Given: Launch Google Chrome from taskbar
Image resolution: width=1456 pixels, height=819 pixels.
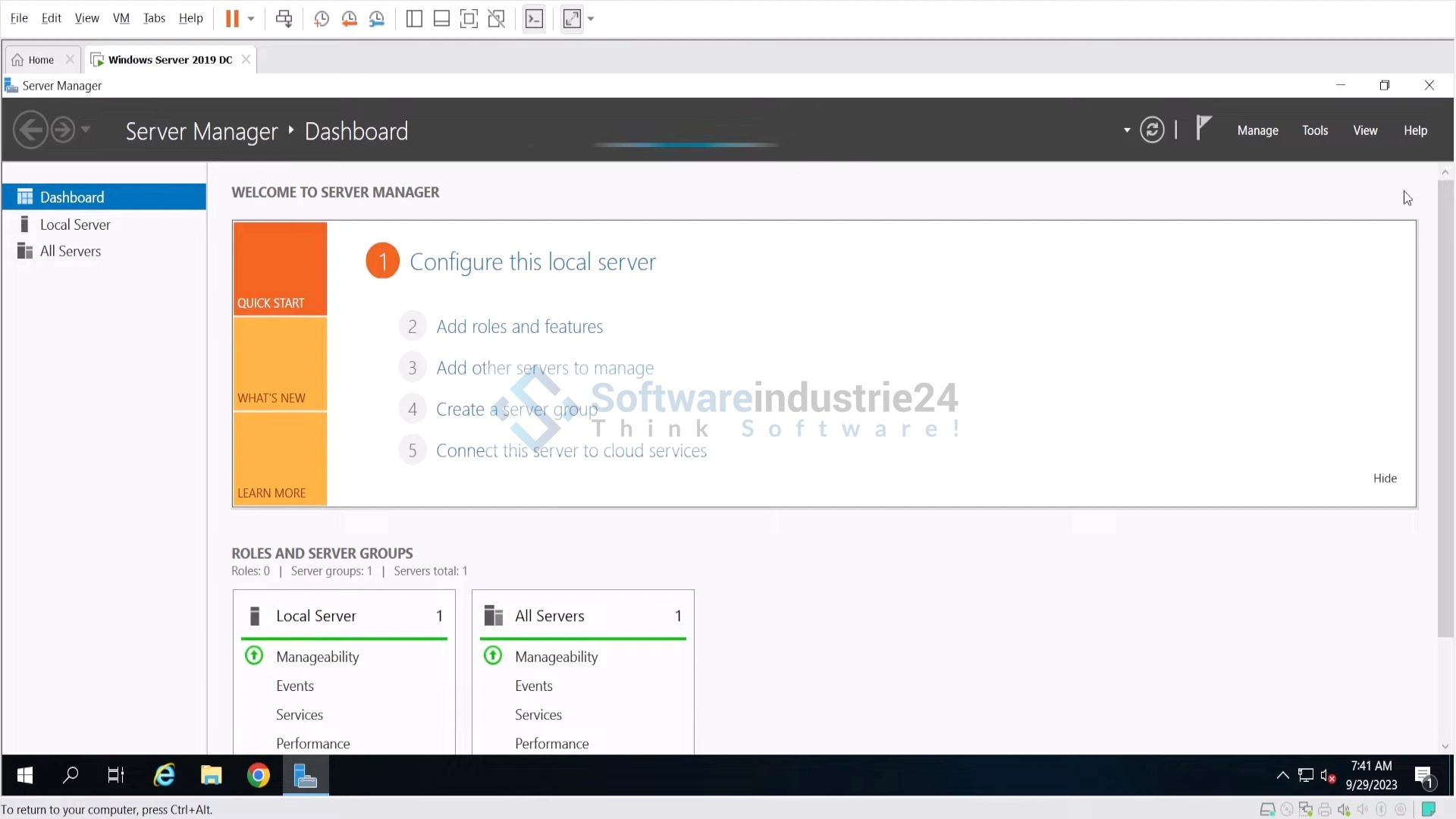Looking at the screenshot, I should 259,775.
